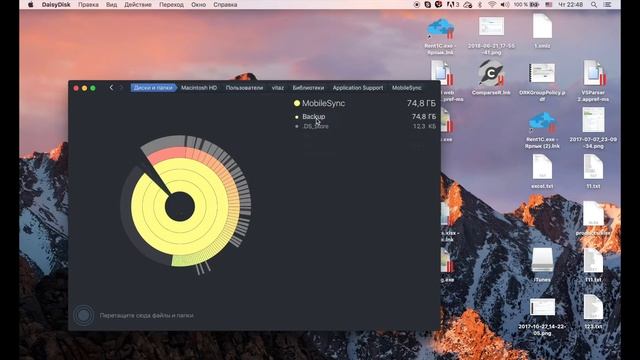Open the Окно menu
Viewport: 640px width, 360px height.
198,4
